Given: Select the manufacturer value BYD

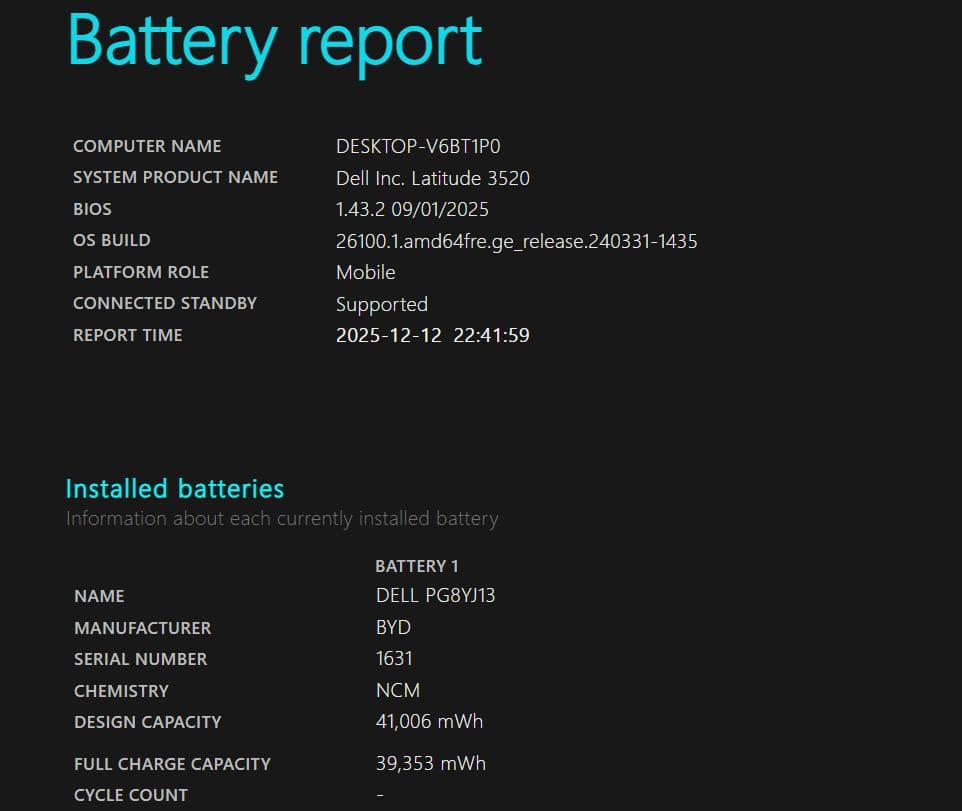Looking at the screenshot, I should (393, 628).
